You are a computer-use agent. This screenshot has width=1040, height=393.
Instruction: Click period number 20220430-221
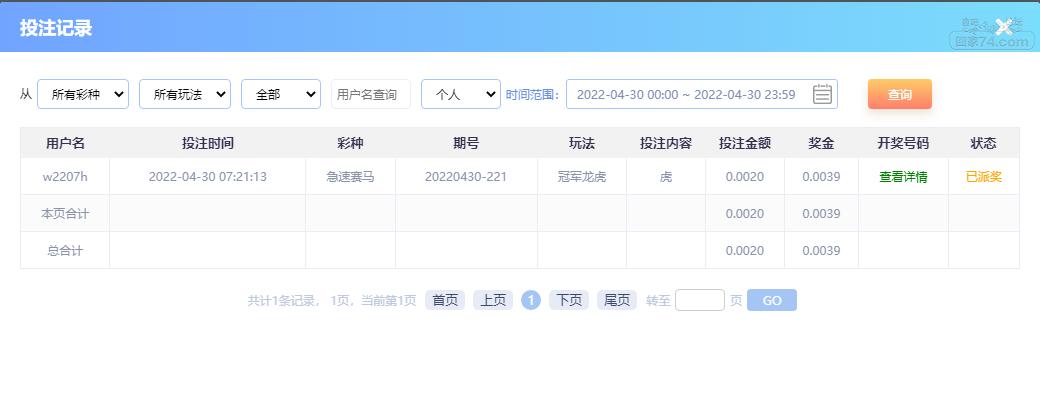[x=466, y=177]
